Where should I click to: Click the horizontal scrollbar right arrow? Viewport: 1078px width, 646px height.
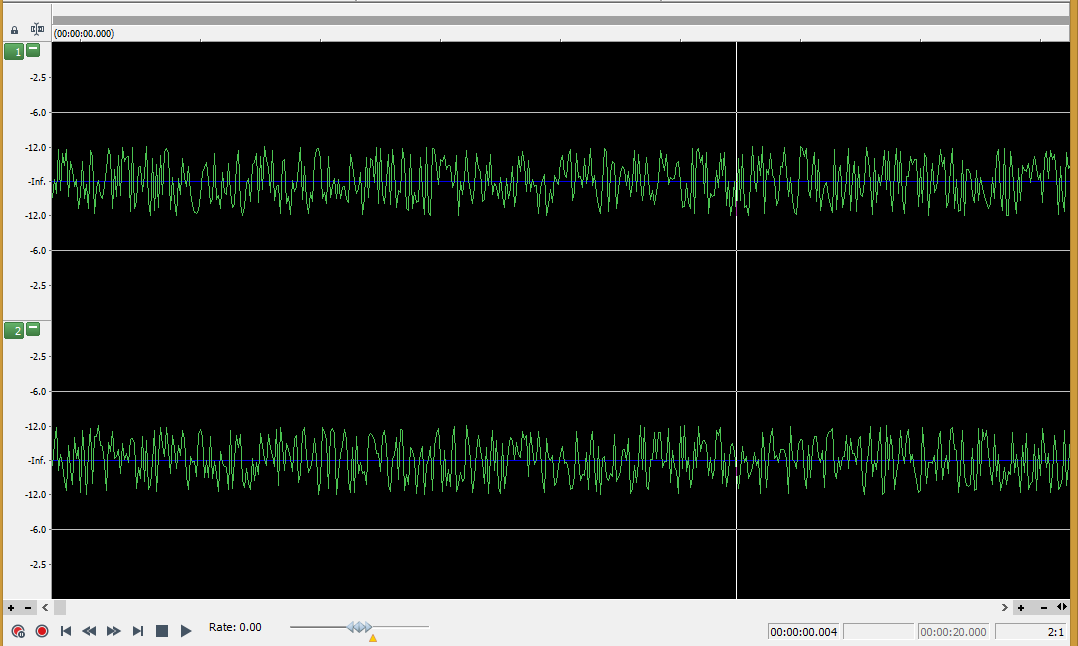[x=1005, y=608]
